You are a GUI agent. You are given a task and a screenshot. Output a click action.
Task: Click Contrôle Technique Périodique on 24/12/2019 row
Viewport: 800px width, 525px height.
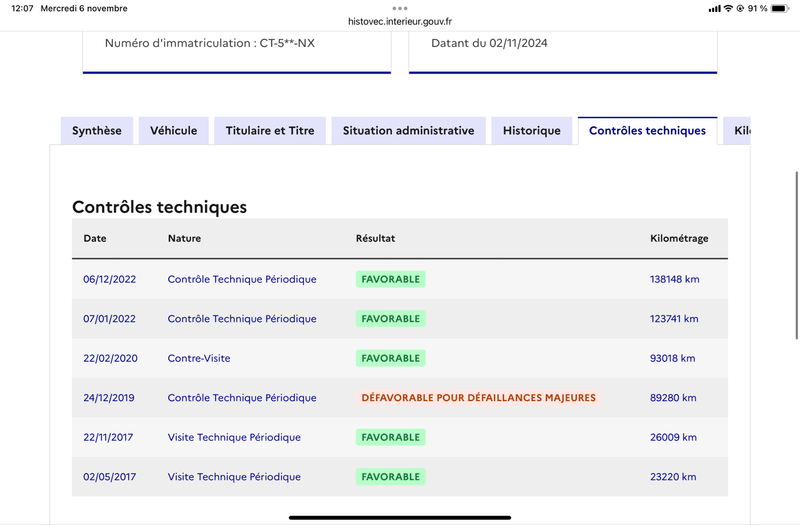[x=242, y=398]
